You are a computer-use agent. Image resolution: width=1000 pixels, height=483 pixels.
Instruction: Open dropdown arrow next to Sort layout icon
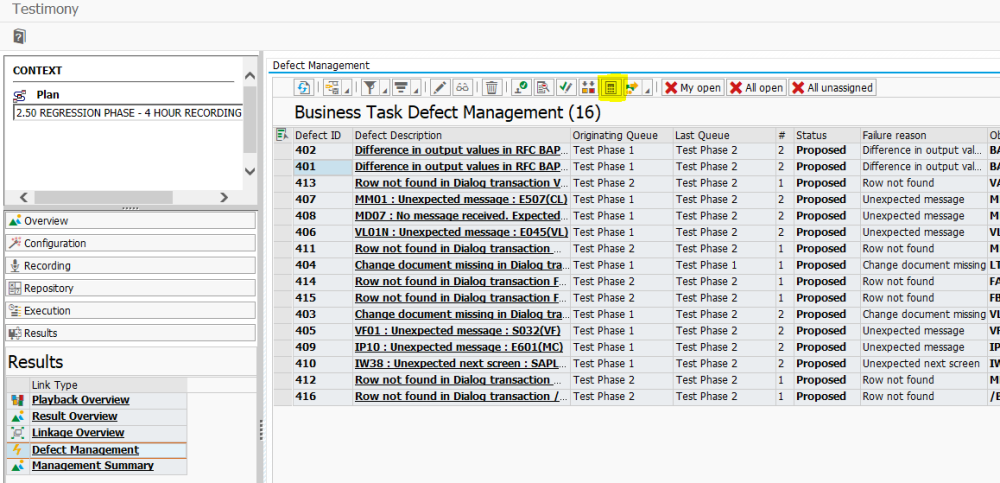[416, 89]
